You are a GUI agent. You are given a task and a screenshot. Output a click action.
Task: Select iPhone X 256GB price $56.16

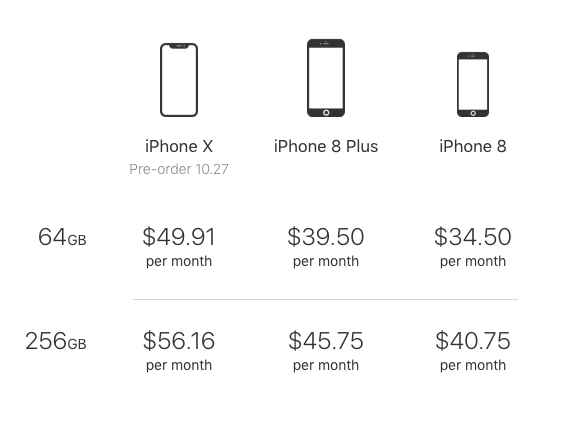coord(179,341)
